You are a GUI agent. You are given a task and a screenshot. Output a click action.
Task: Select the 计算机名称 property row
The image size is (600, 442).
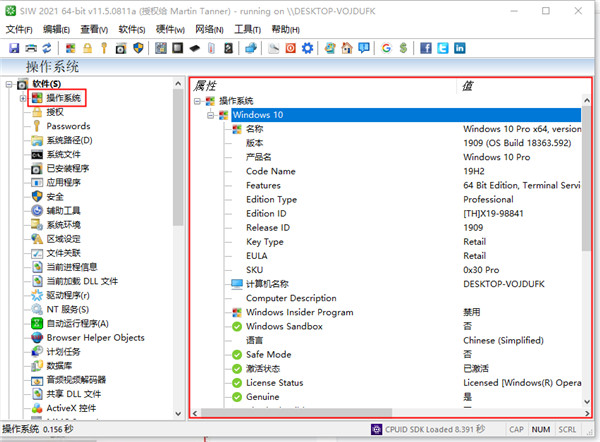click(267, 284)
